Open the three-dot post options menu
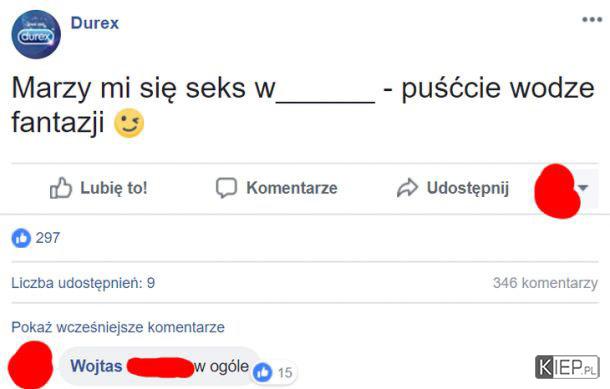The height and width of the screenshot is (389, 610). [592, 19]
